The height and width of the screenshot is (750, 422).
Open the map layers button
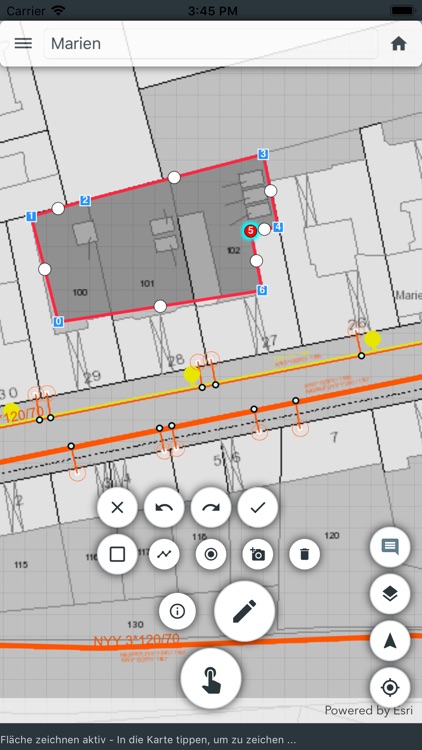click(x=390, y=594)
